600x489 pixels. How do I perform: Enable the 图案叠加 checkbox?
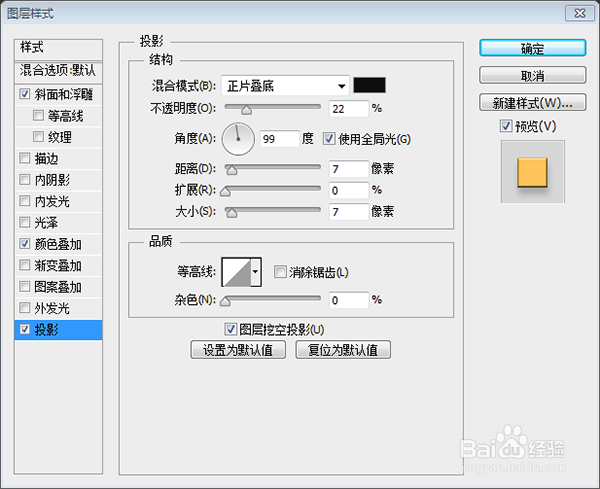click(24, 287)
